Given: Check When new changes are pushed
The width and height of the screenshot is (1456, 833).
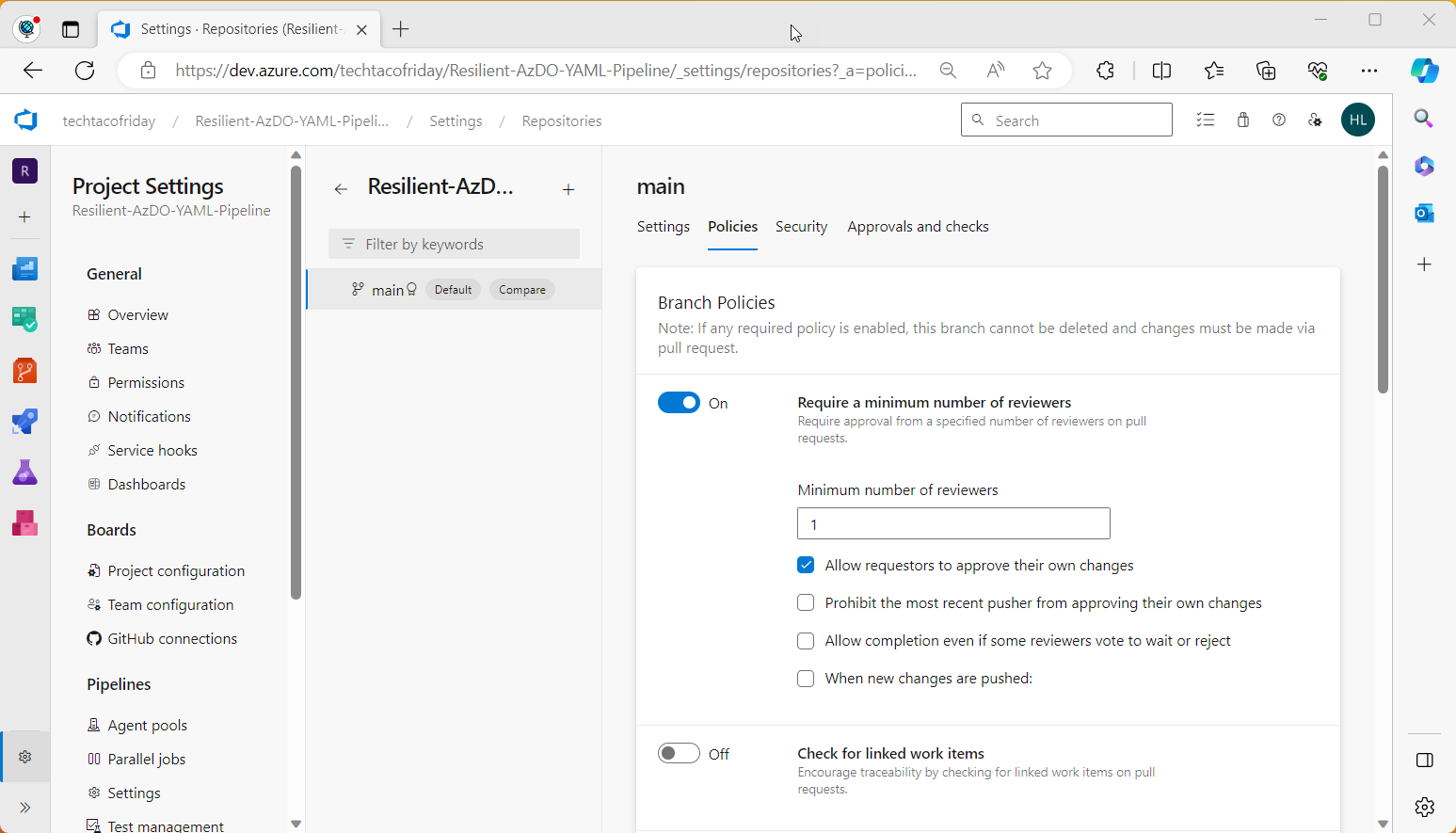Looking at the screenshot, I should (x=806, y=678).
